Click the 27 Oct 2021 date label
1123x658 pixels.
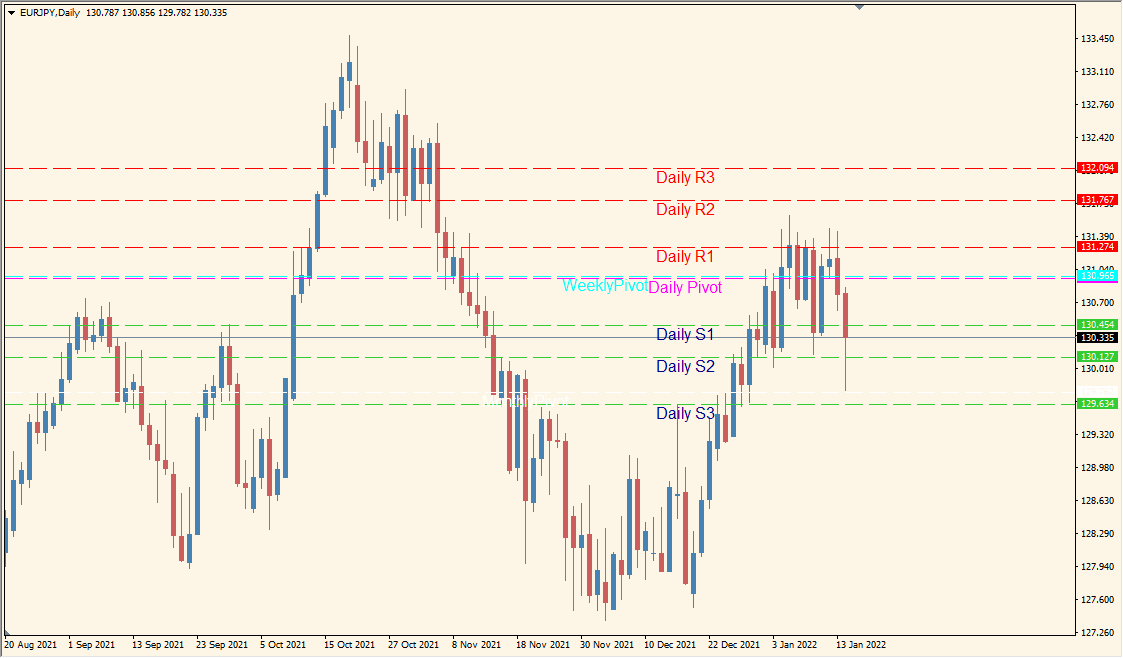click(x=413, y=644)
